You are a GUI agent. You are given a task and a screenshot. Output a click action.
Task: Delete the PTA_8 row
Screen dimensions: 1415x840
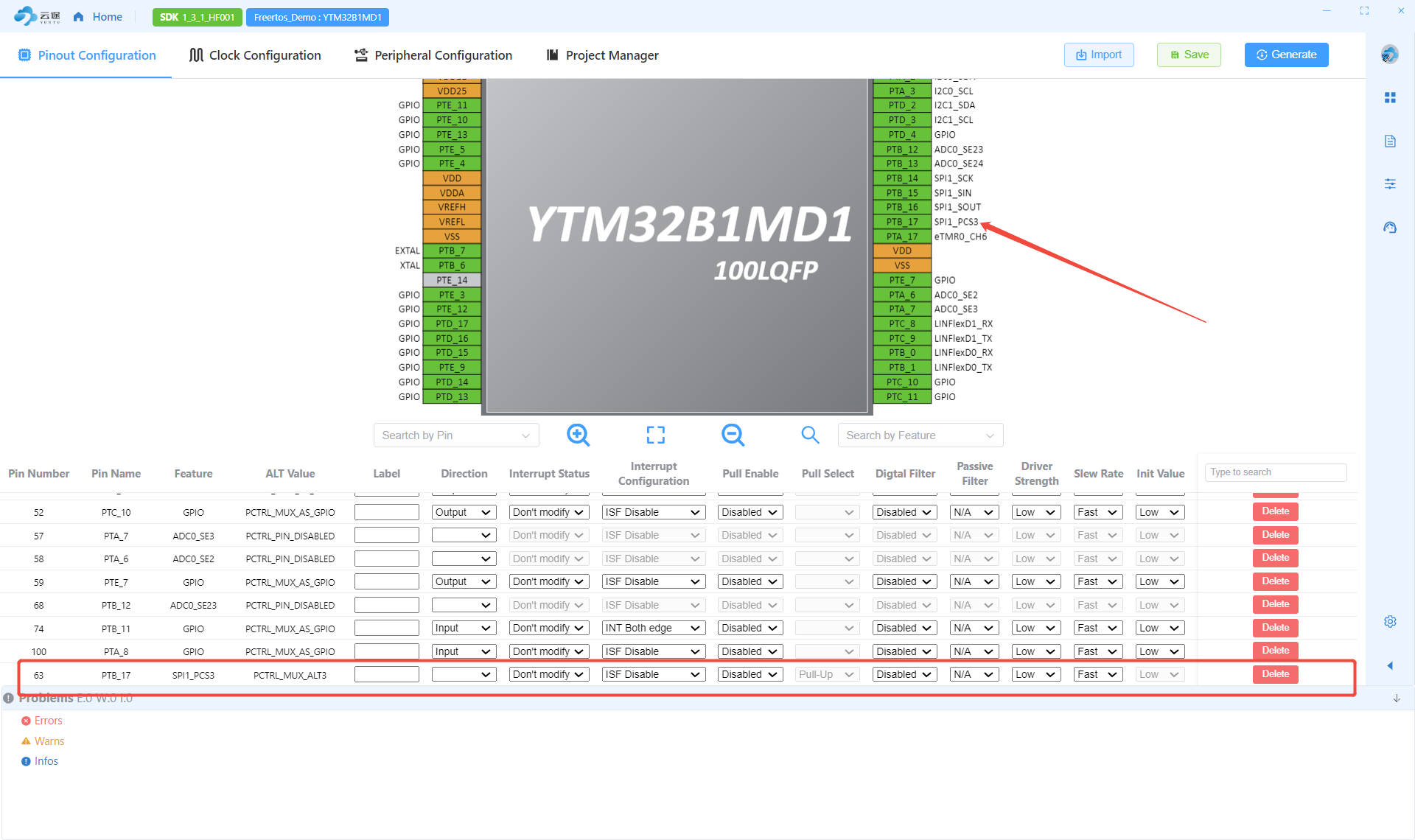tap(1275, 651)
